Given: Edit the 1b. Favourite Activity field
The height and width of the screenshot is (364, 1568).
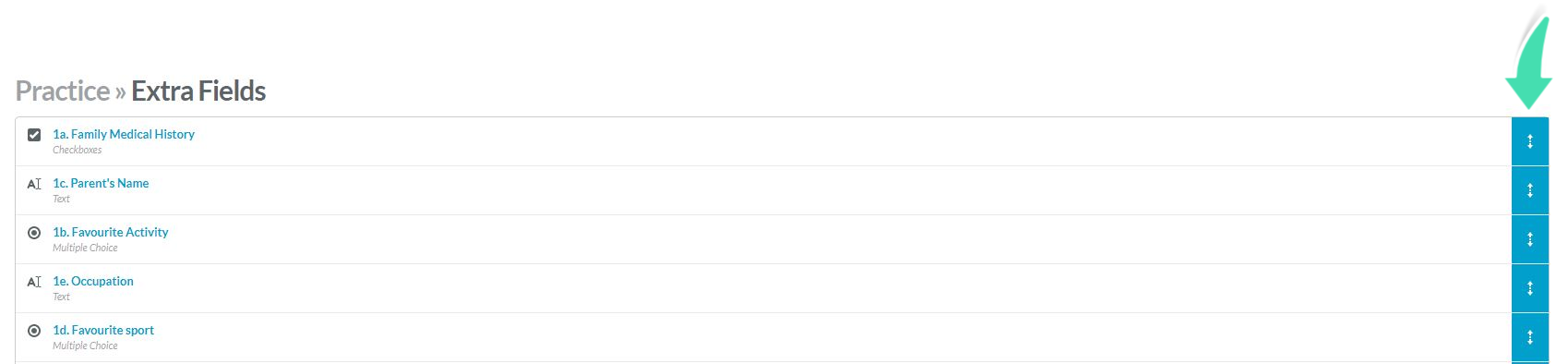Looking at the screenshot, I should [111, 232].
